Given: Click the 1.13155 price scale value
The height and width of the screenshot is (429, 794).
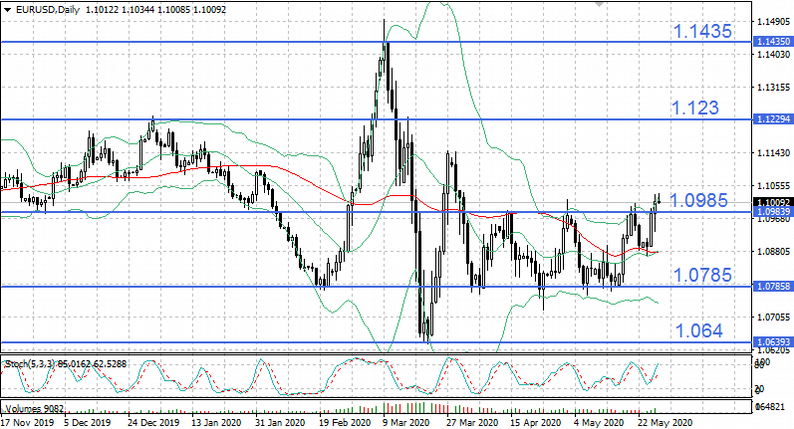Looking at the screenshot, I should 773,87.
